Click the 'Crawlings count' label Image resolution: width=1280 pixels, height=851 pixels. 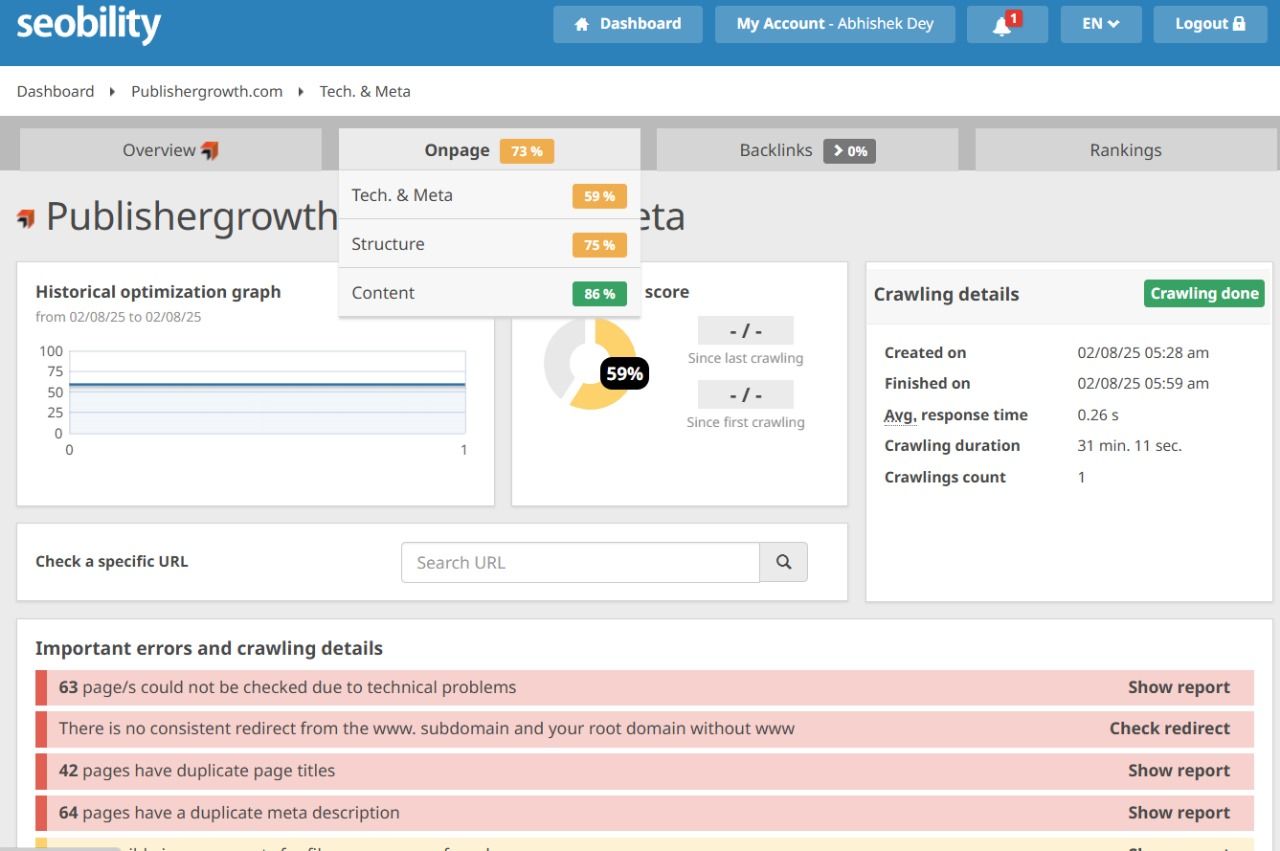coord(945,477)
